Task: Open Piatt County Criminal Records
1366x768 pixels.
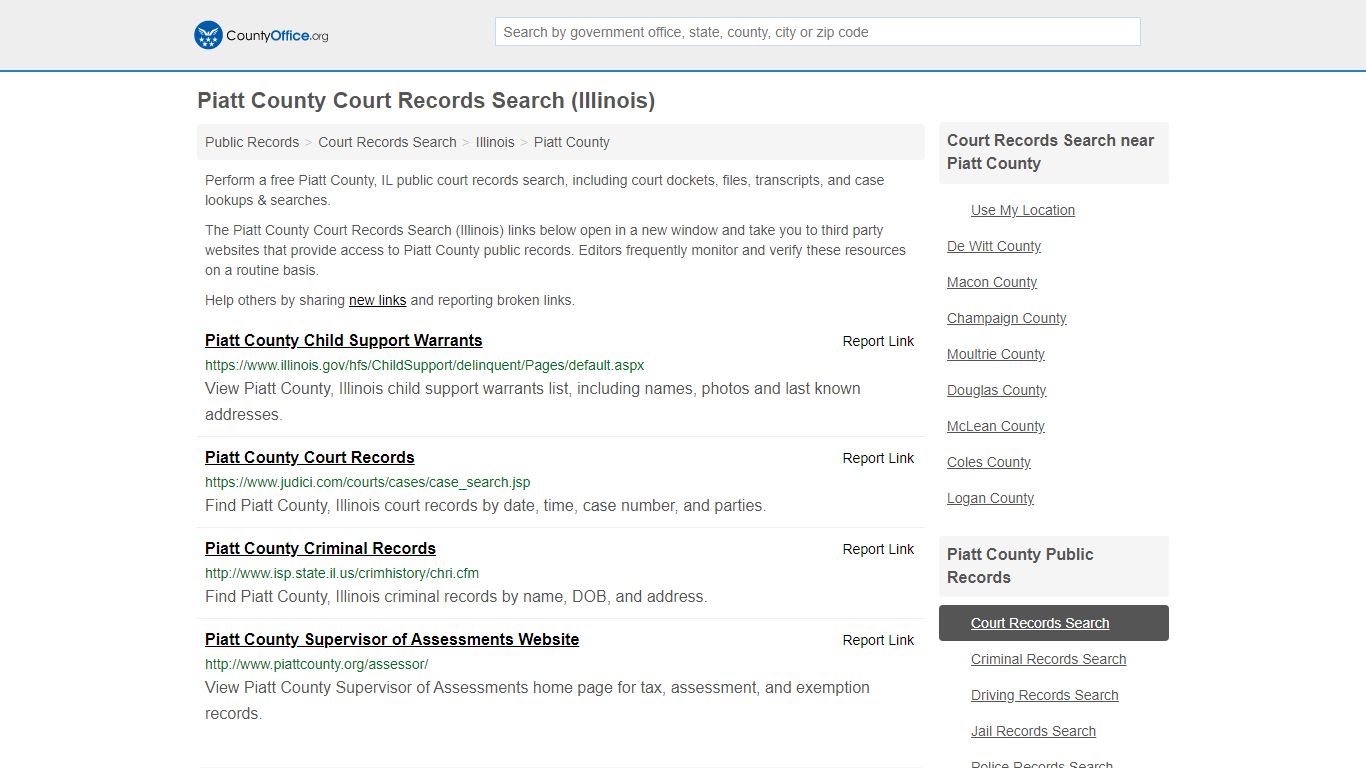Action: [320, 548]
